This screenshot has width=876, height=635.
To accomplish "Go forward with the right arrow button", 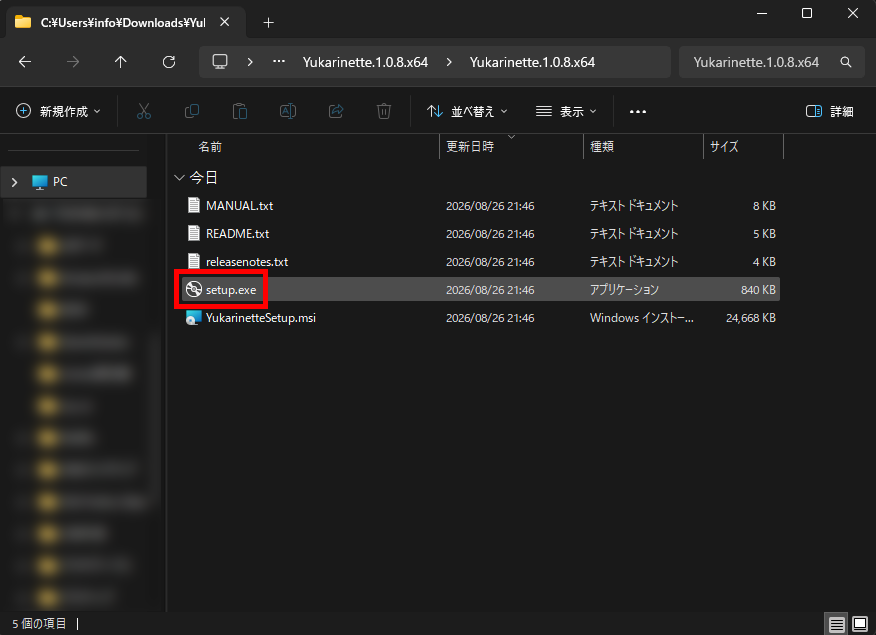I will (73, 62).
